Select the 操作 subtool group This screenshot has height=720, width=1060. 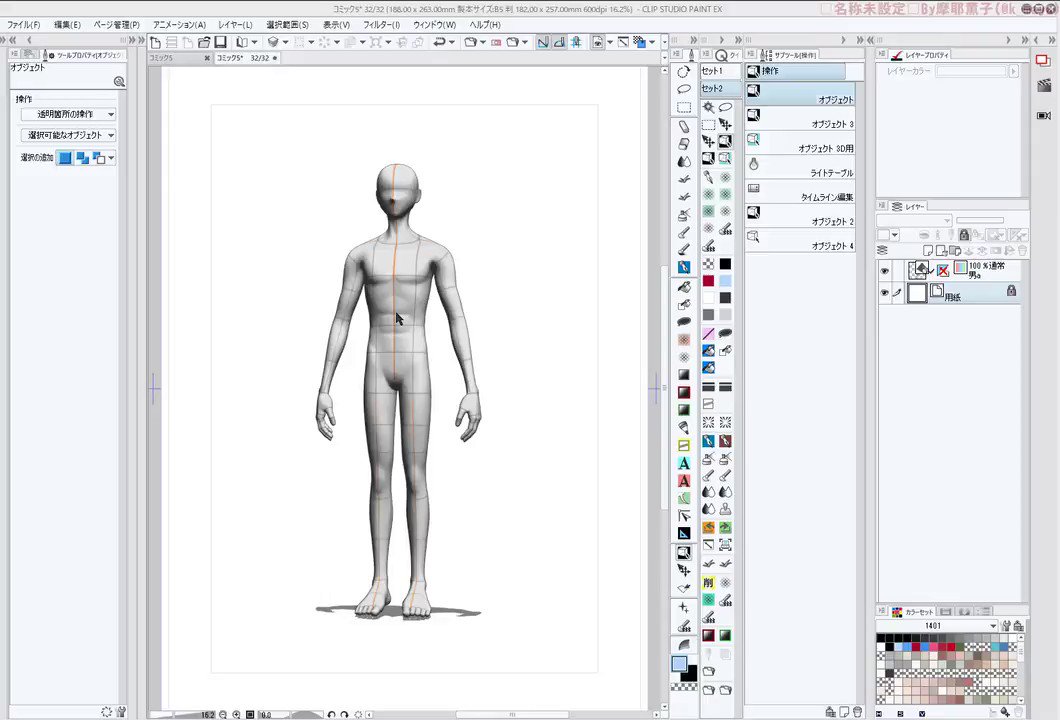[796, 71]
